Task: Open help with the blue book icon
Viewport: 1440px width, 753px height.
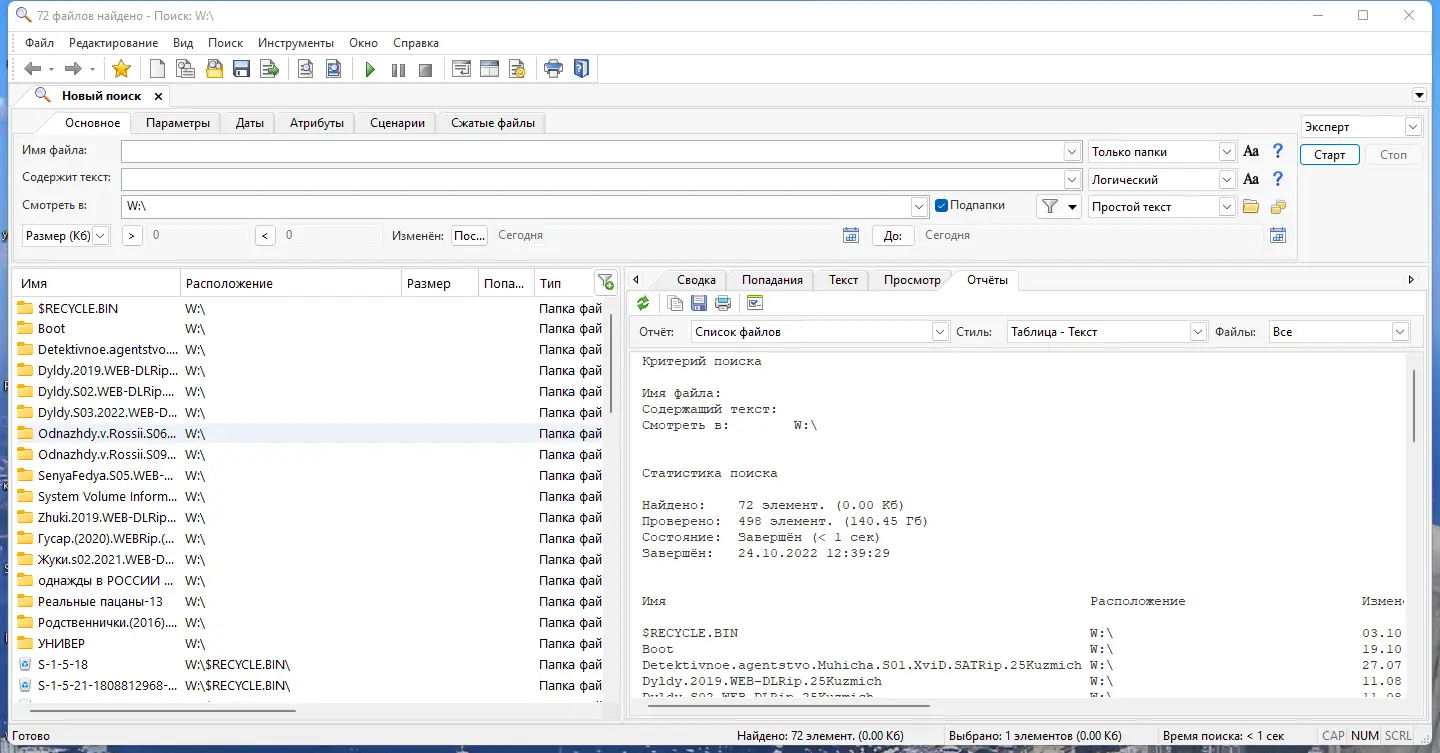Action: [x=581, y=69]
